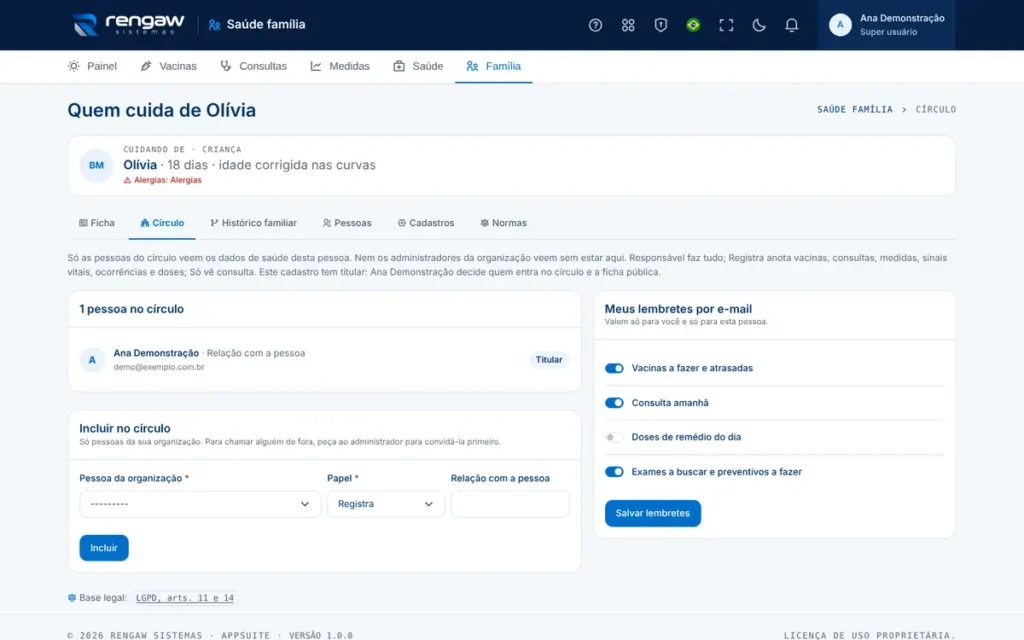Click the demo@exemplo.com.br email text

click(x=159, y=367)
